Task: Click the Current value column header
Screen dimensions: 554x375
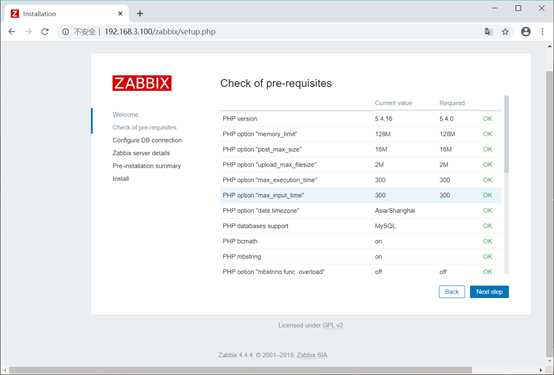Action: [393, 103]
